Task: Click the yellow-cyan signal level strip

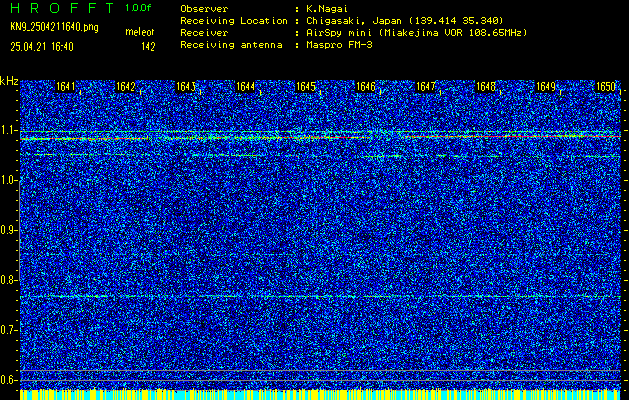Action: (x=320, y=395)
